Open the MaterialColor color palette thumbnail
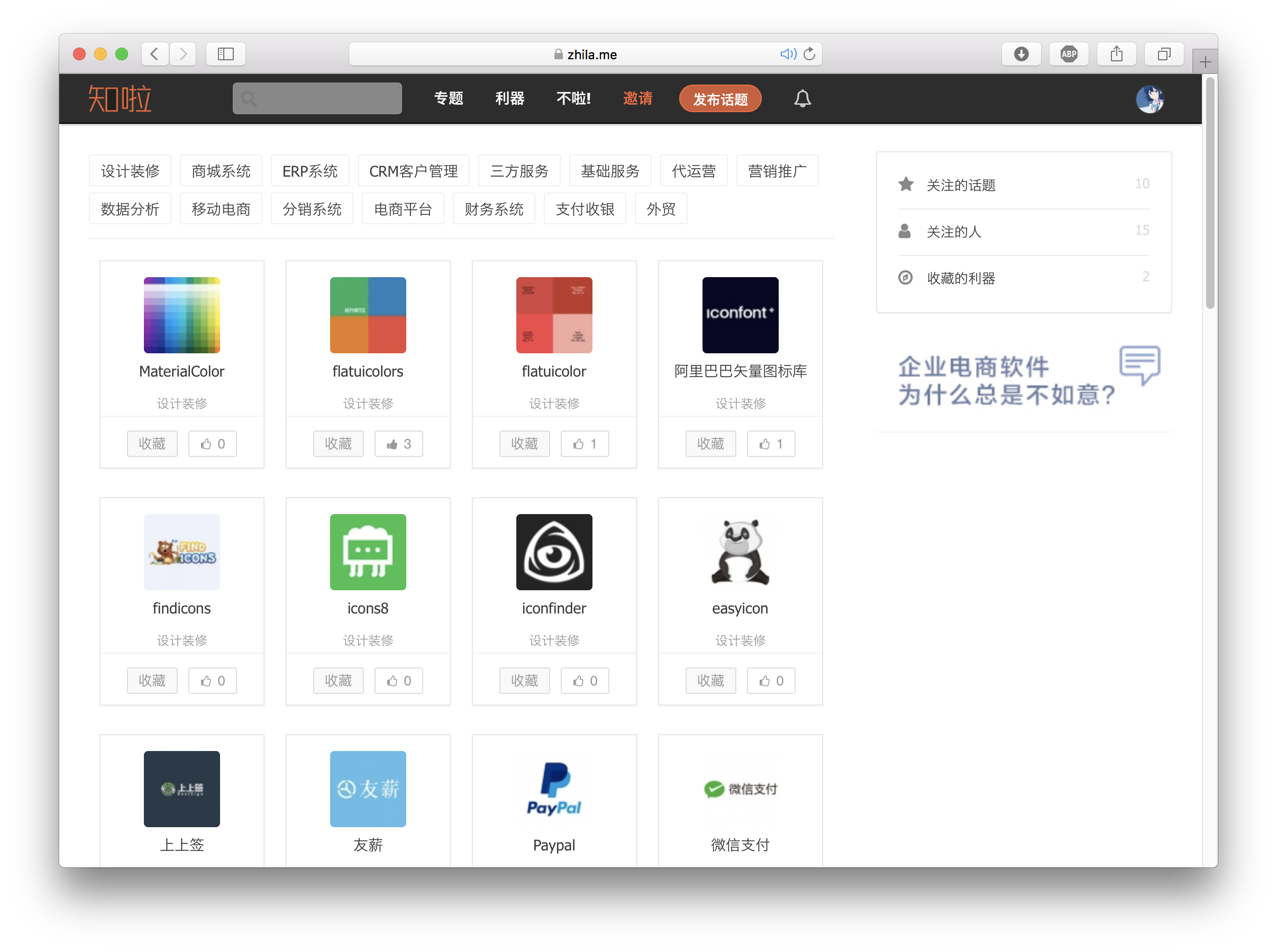Screen dimensions: 1277x952 click(181, 315)
